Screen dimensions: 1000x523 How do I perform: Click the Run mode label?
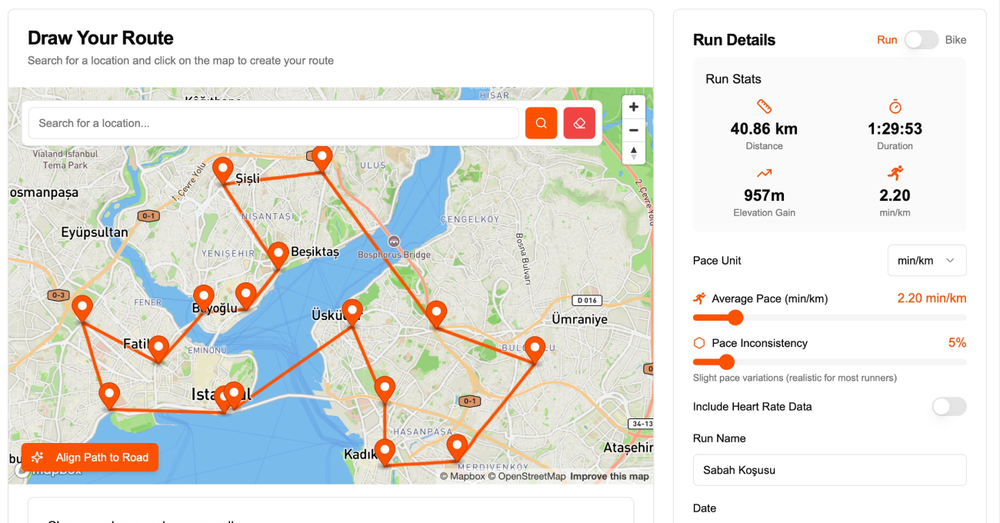[886, 40]
